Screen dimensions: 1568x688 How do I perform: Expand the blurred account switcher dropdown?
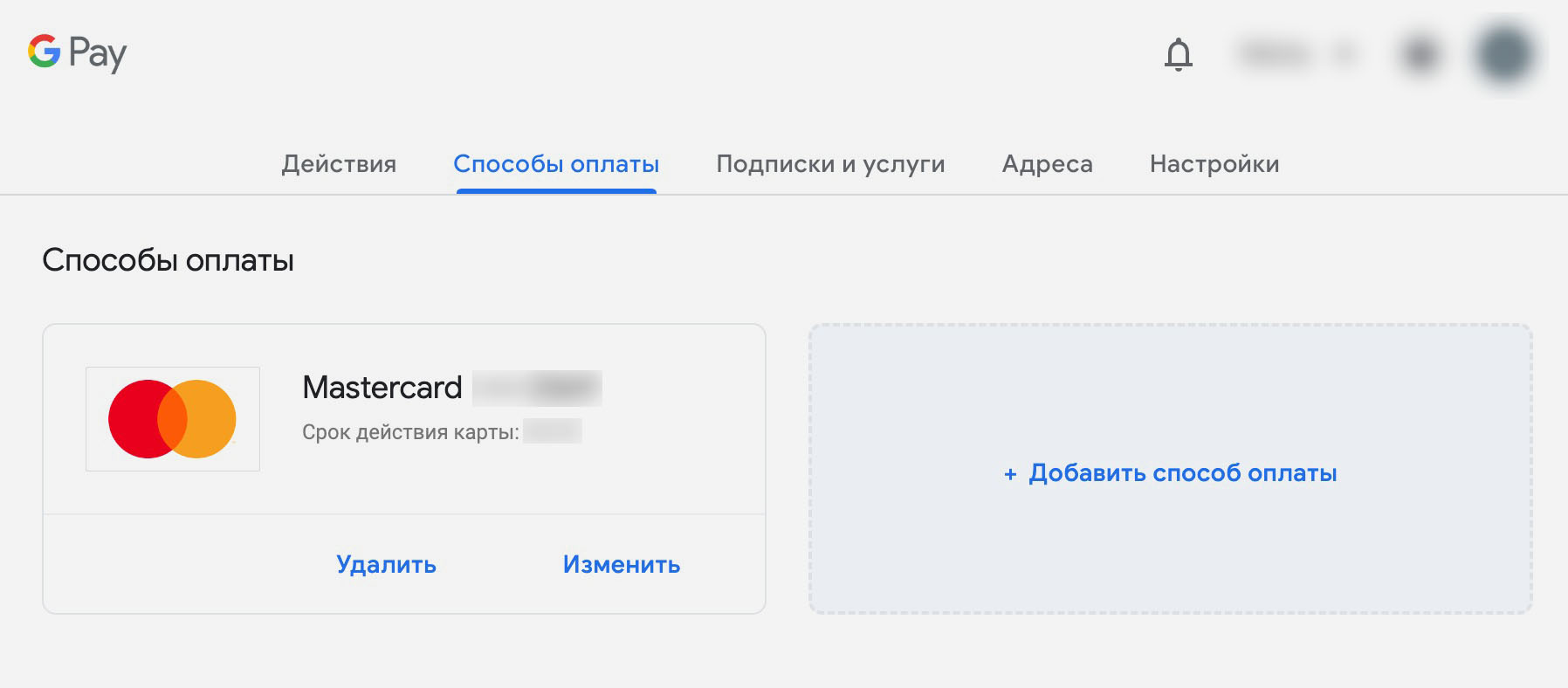[x=1297, y=54]
